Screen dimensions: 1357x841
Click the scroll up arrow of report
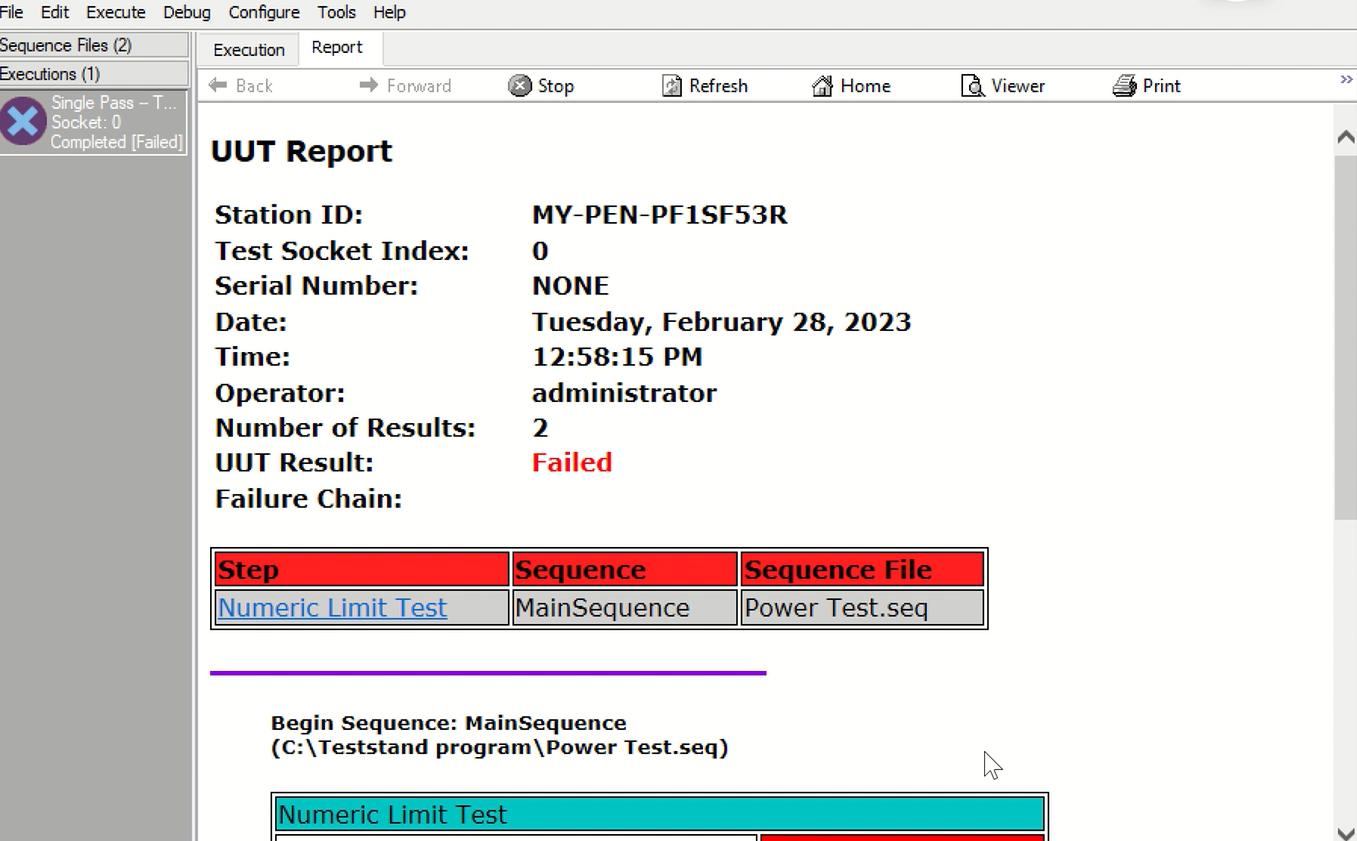pos(1345,138)
